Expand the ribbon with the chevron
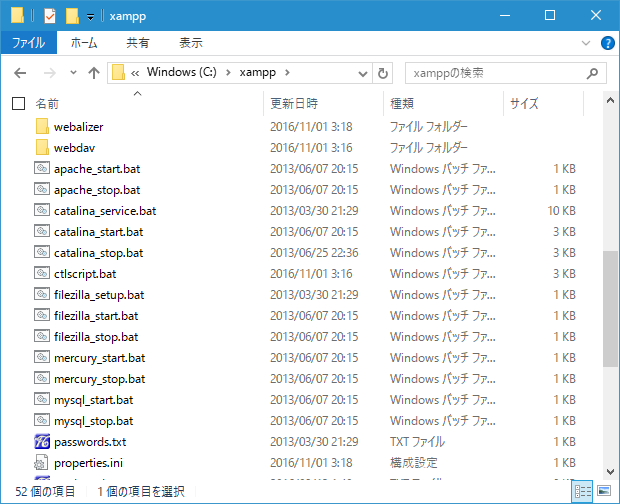The width and height of the screenshot is (620, 504). pos(586,43)
